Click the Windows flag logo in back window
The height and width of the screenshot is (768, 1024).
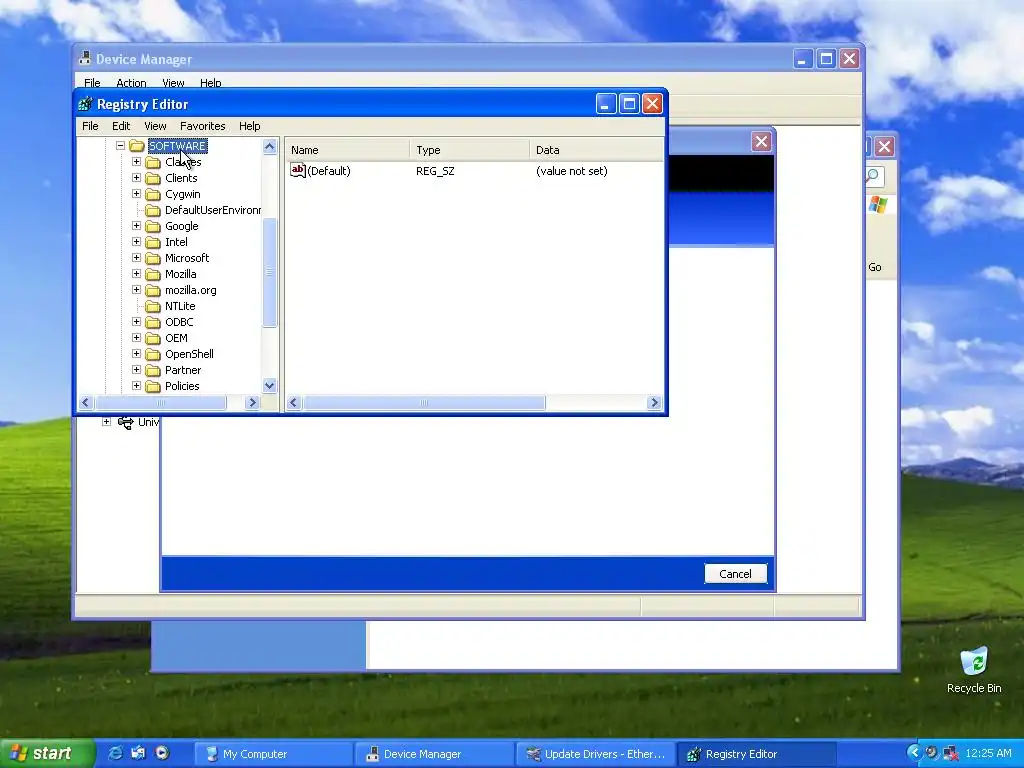coord(878,205)
